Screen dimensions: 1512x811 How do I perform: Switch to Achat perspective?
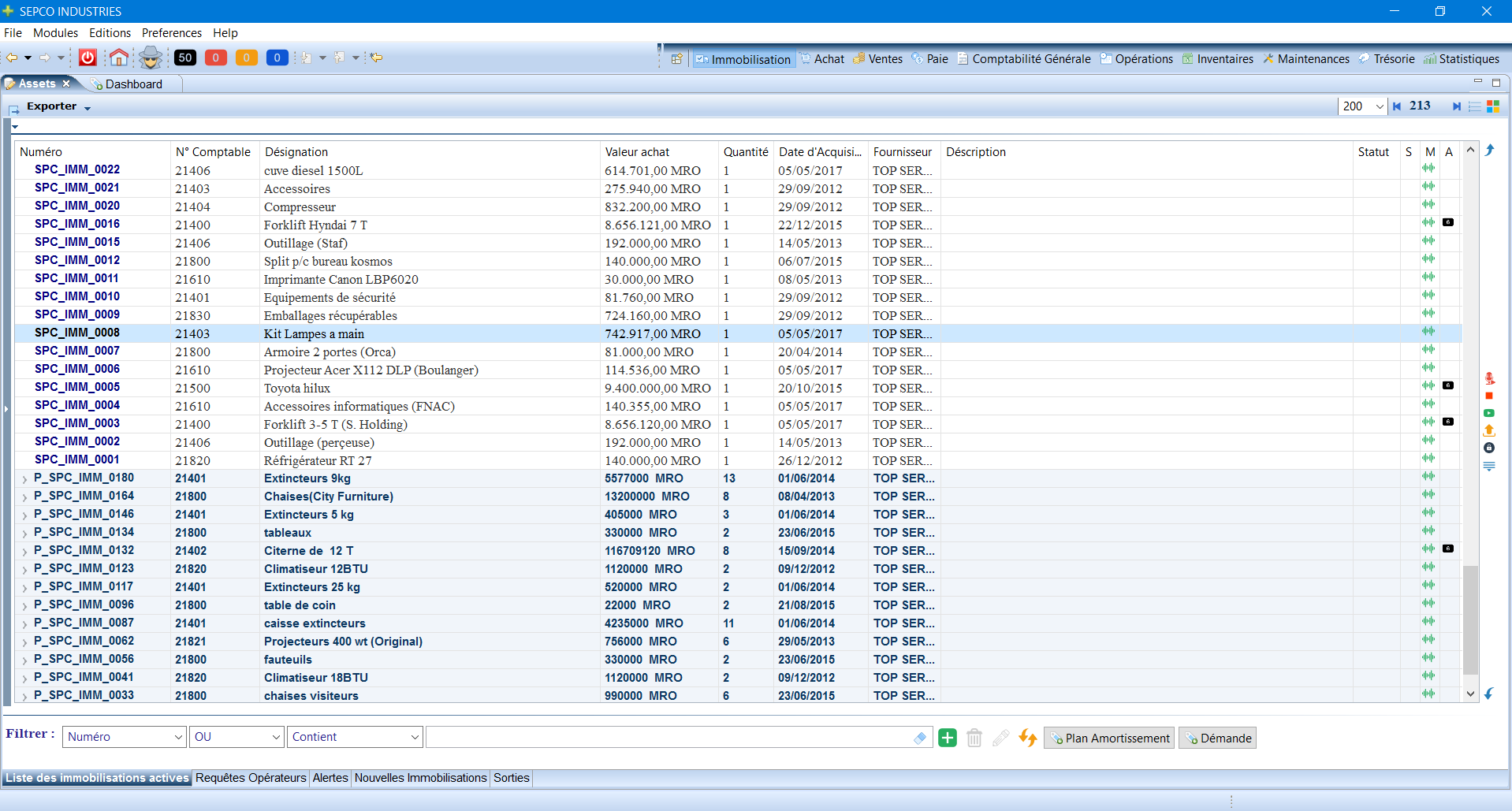coord(822,59)
